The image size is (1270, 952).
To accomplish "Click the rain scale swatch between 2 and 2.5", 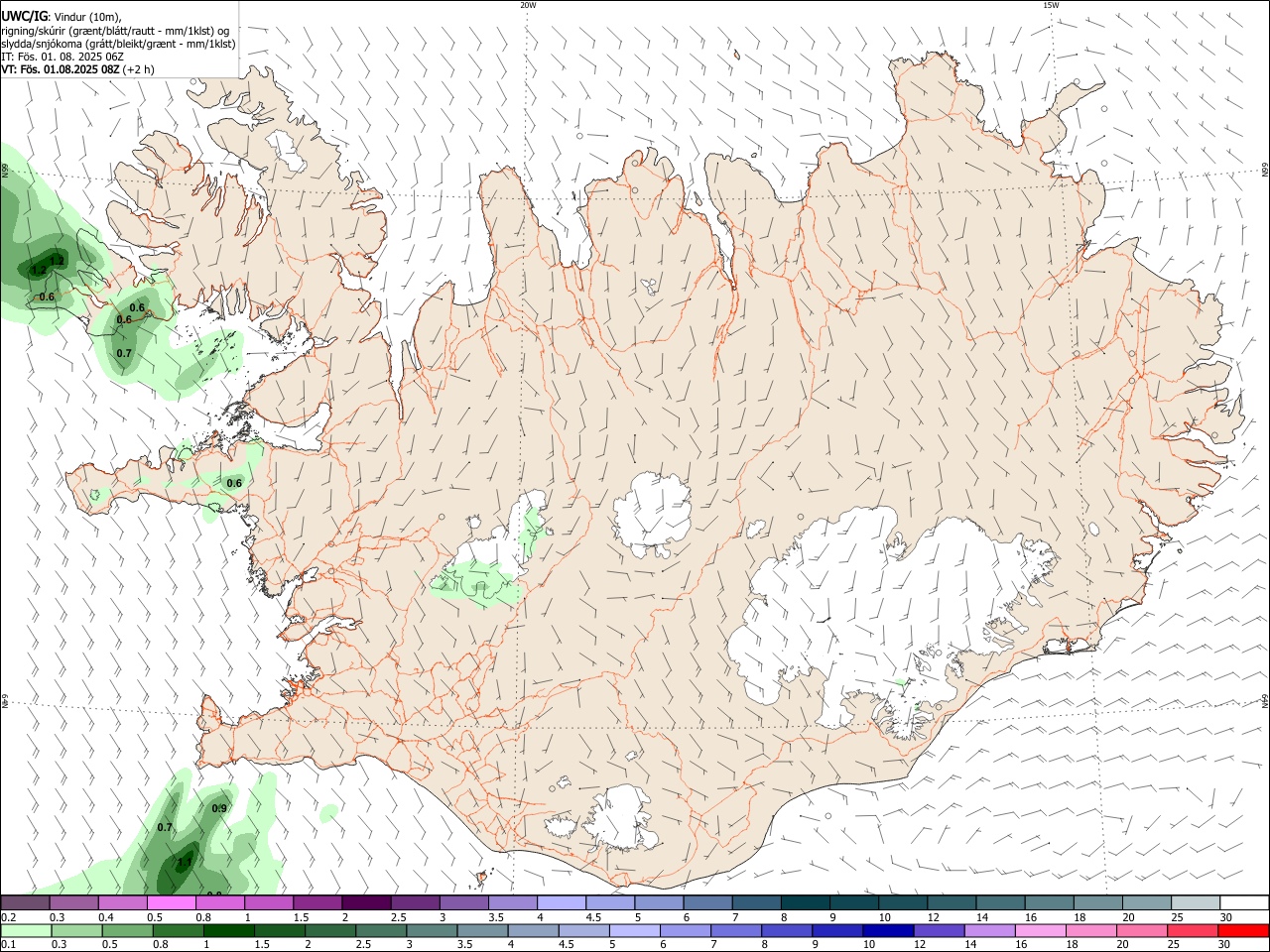I will [x=330, y=930].
